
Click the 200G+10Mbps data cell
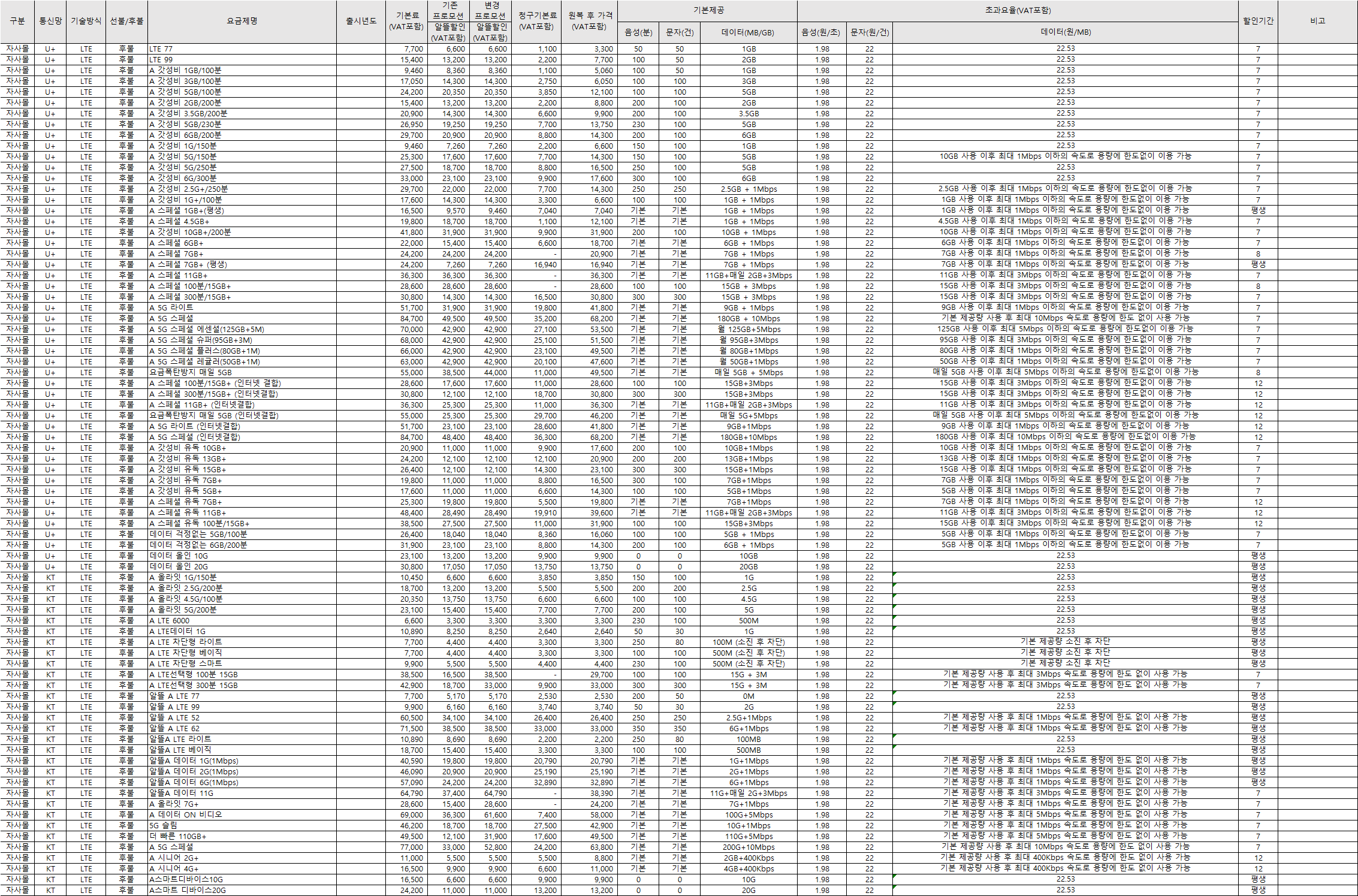point(749,847)
